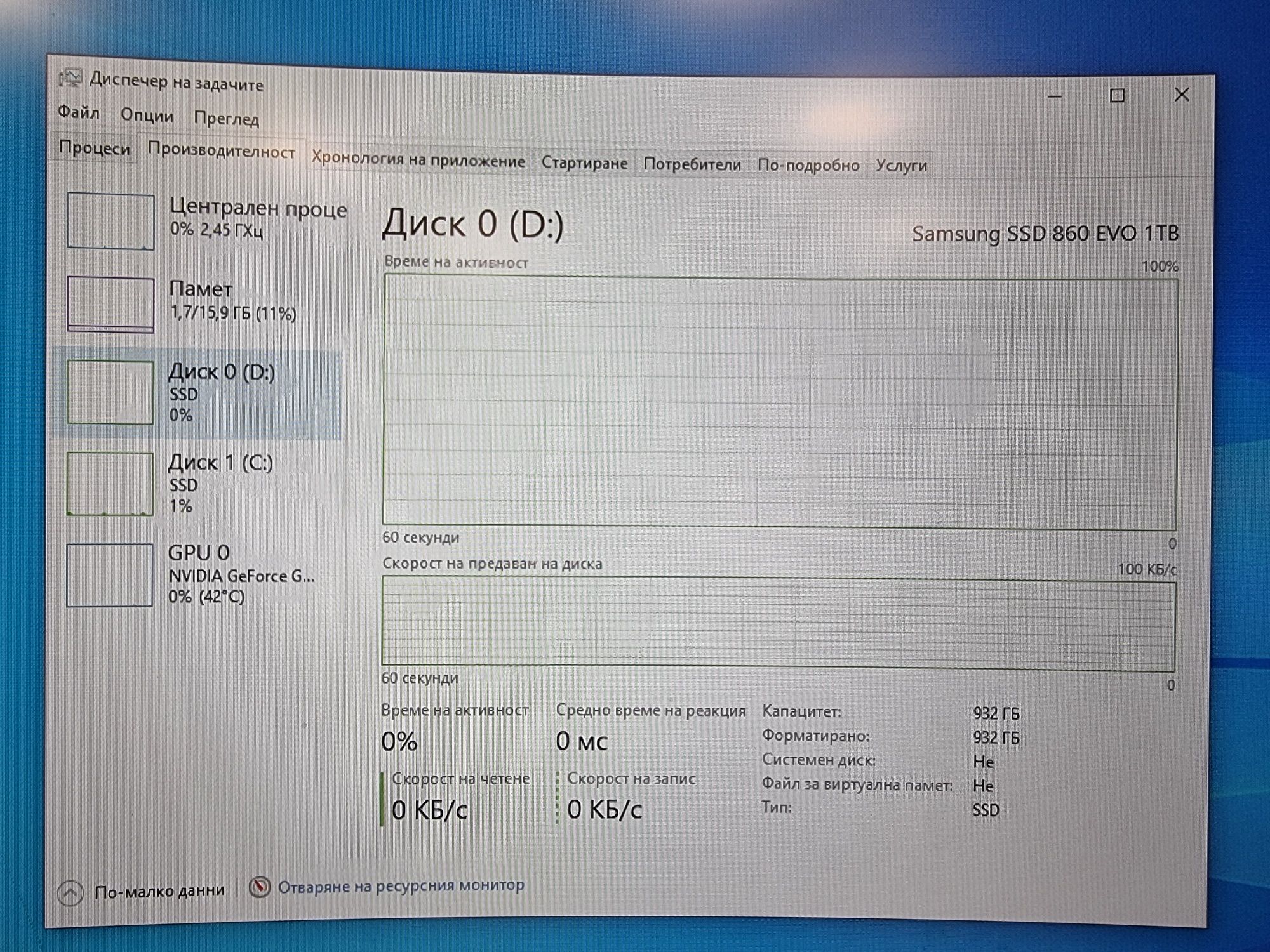
Task: Select the CPU mini graph thumbnail
Action: click(110, 221)
